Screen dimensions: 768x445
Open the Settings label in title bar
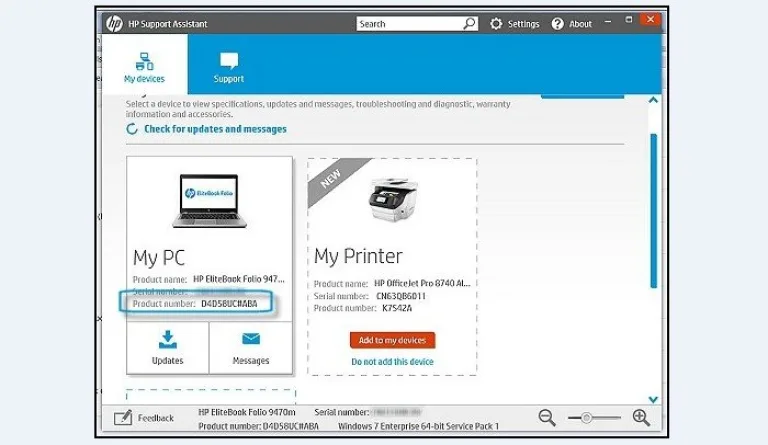point(523,23)
